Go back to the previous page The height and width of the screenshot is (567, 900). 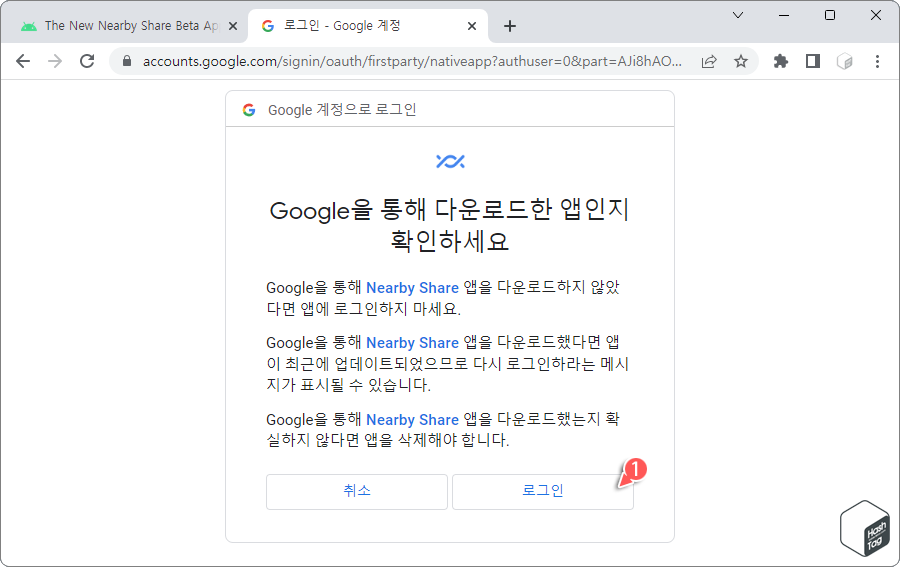coord(22,61)
